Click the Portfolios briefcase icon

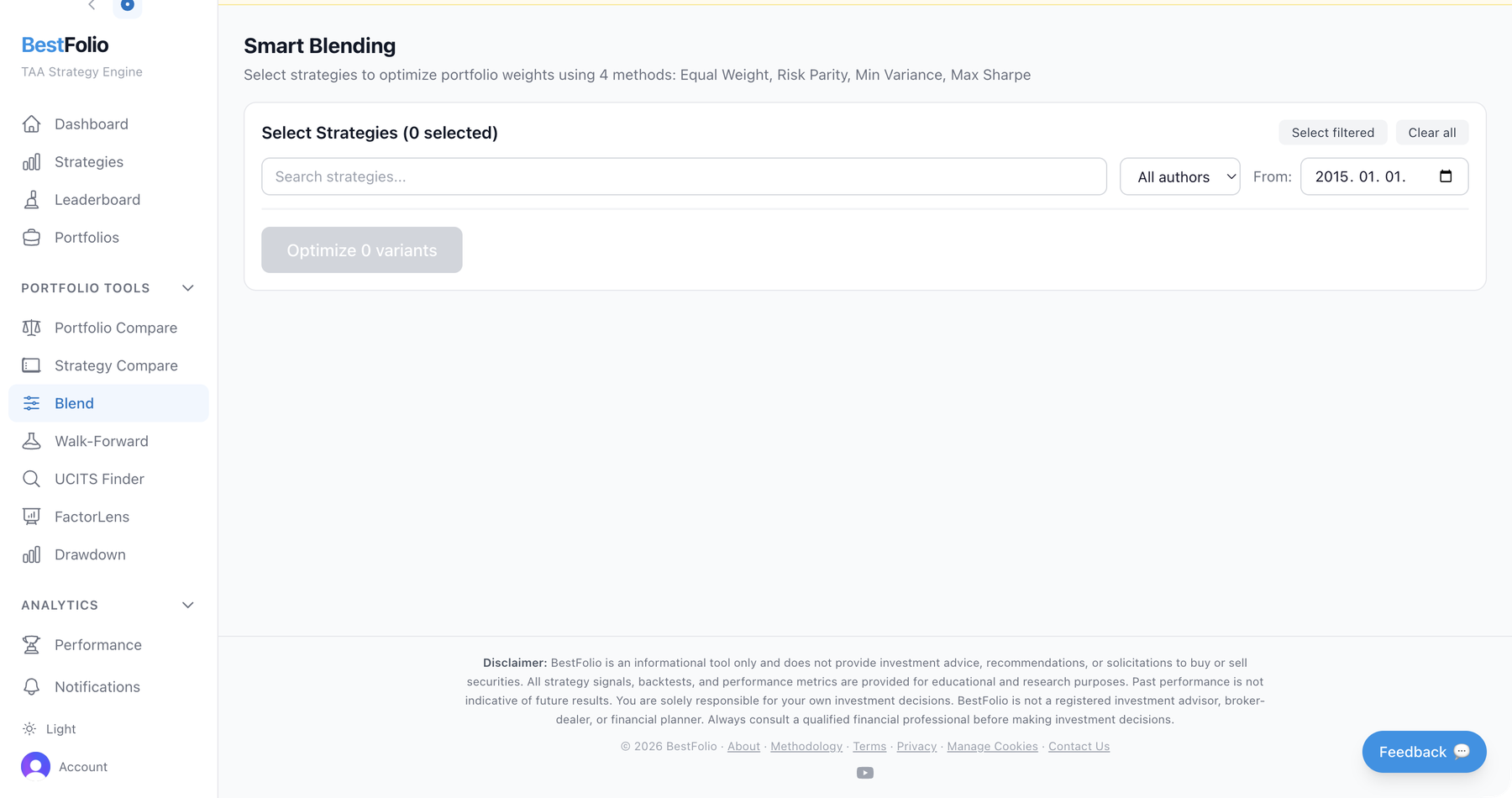(31, 238)
